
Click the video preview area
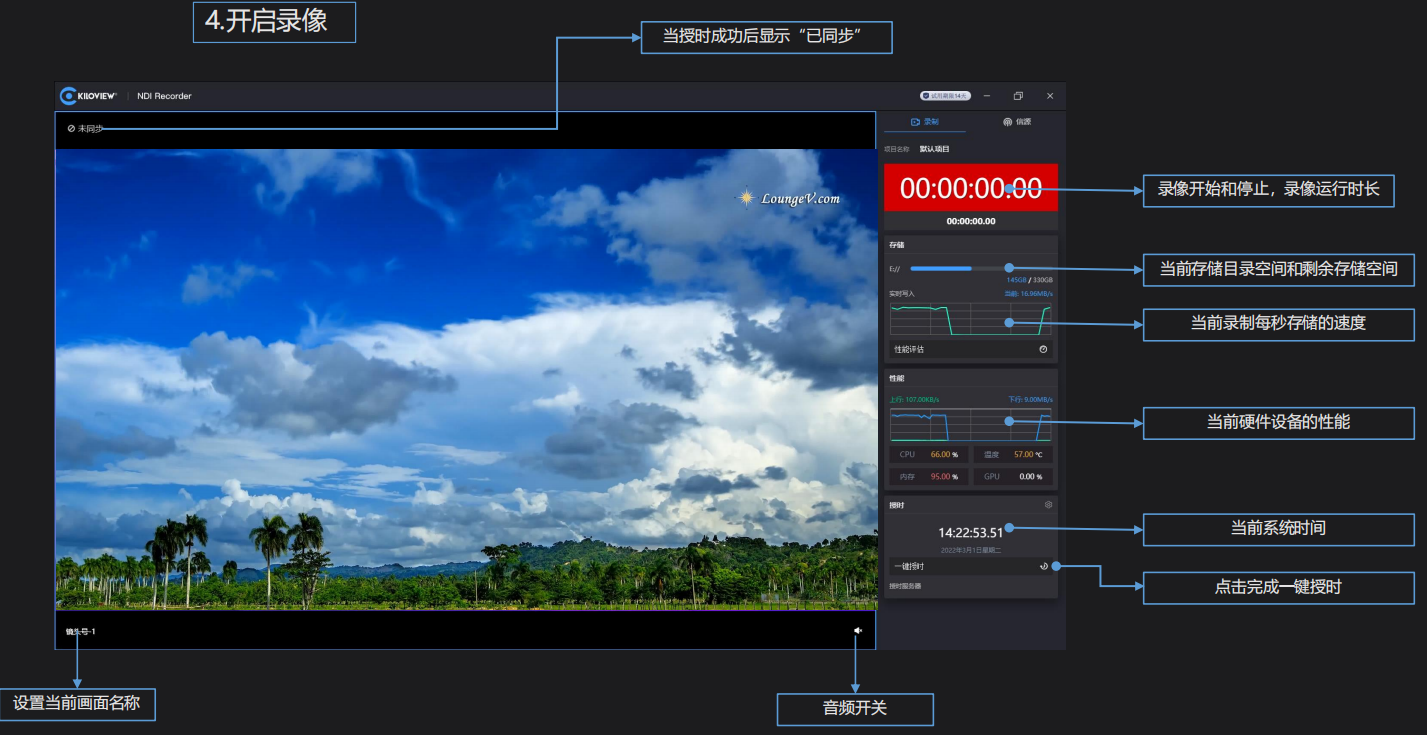pyautogui.click(x=465, y=380)
